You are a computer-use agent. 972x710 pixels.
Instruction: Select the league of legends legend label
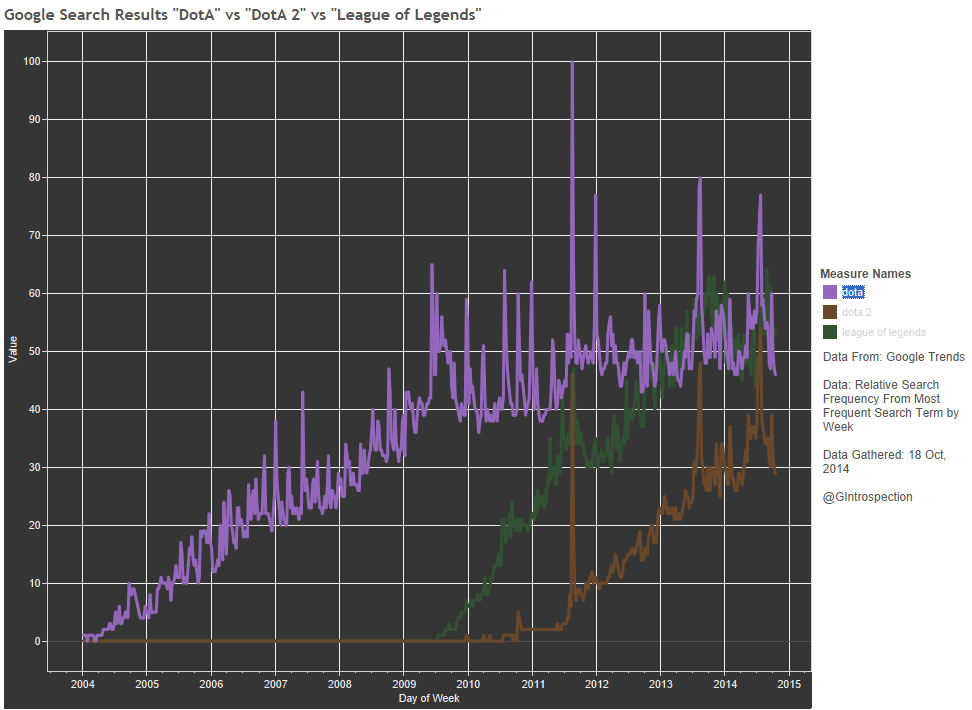click(x=883, y=332)
